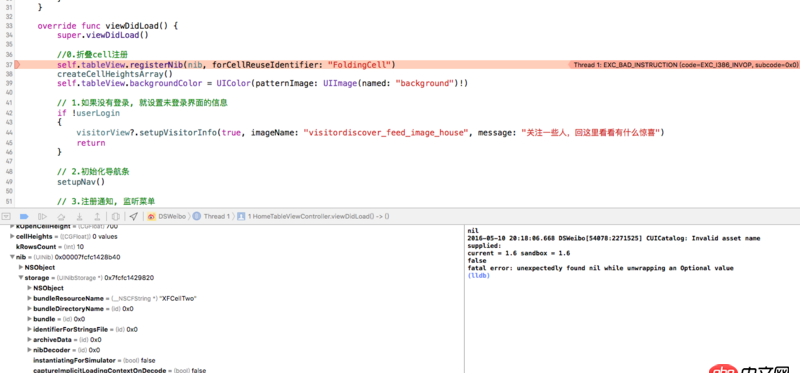Click the "background" image name string

[x=425, y=84]
